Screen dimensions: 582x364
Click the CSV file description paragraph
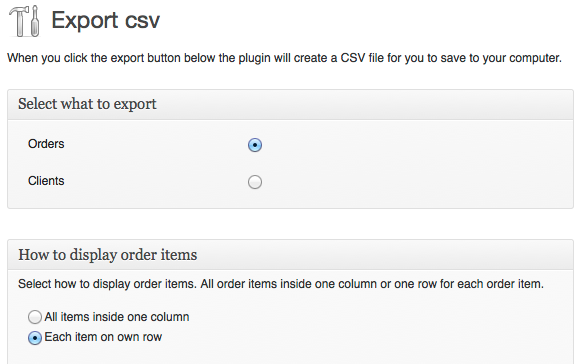[284, 58]
